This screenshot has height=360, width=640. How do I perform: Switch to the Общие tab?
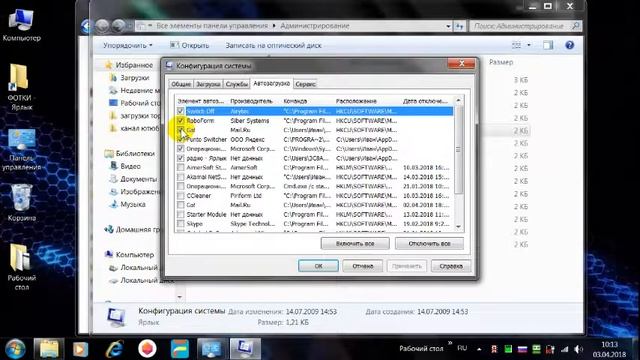181,84
